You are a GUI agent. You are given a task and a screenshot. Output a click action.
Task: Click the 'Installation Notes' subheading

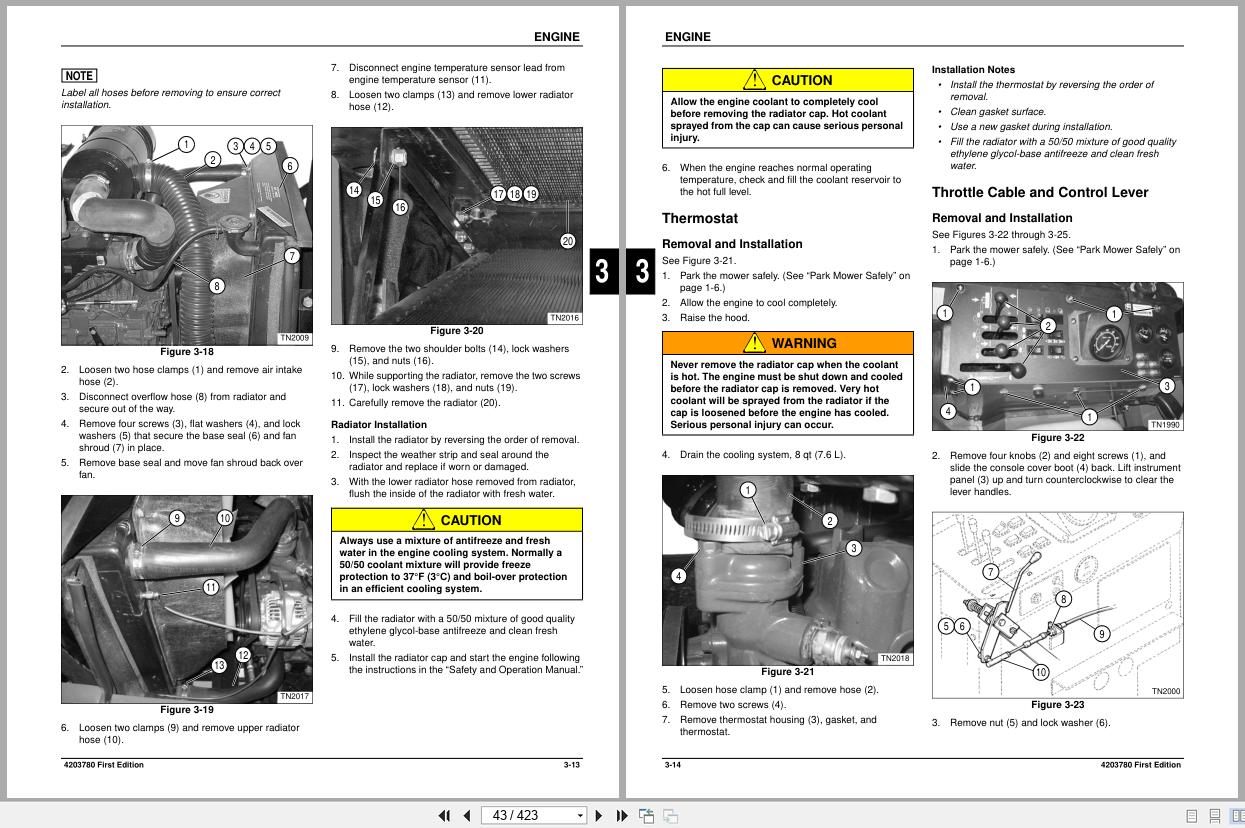973,70
